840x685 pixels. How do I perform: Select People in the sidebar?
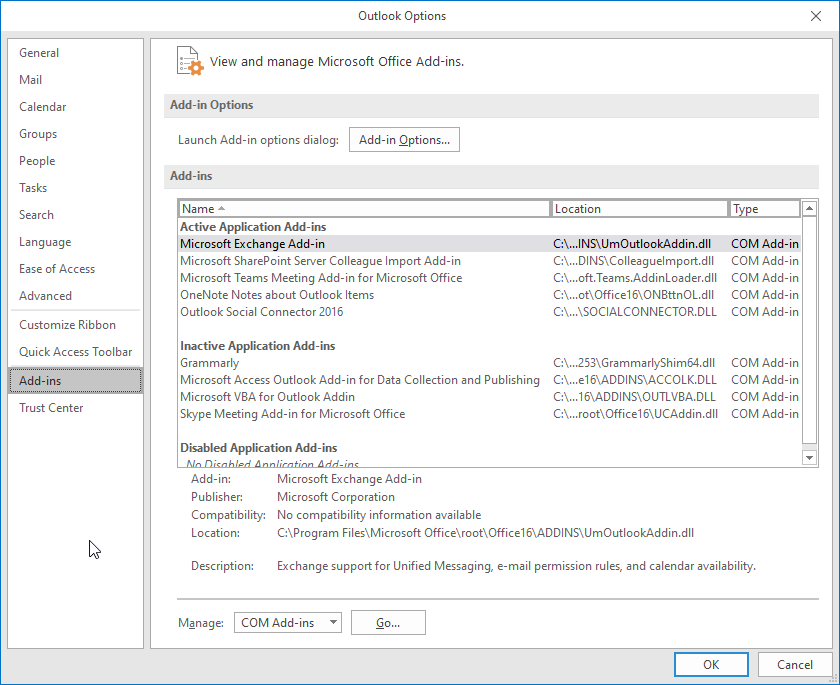point(76,161)
